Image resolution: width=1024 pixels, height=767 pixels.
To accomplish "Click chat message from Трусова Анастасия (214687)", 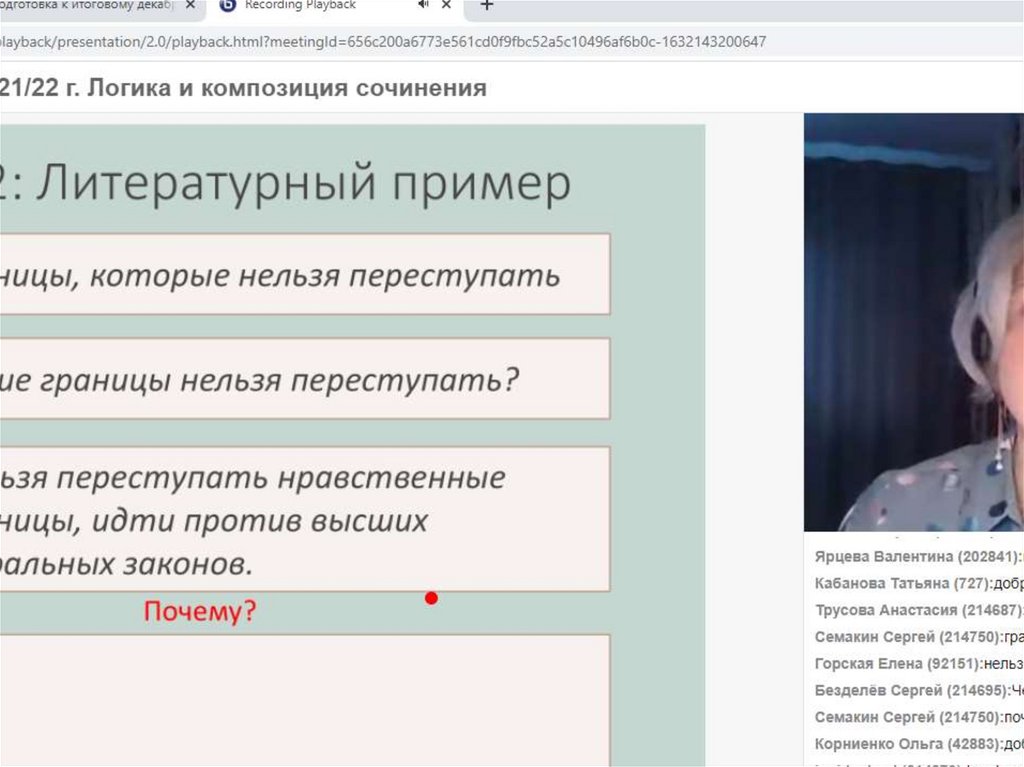I will point(919,610).
